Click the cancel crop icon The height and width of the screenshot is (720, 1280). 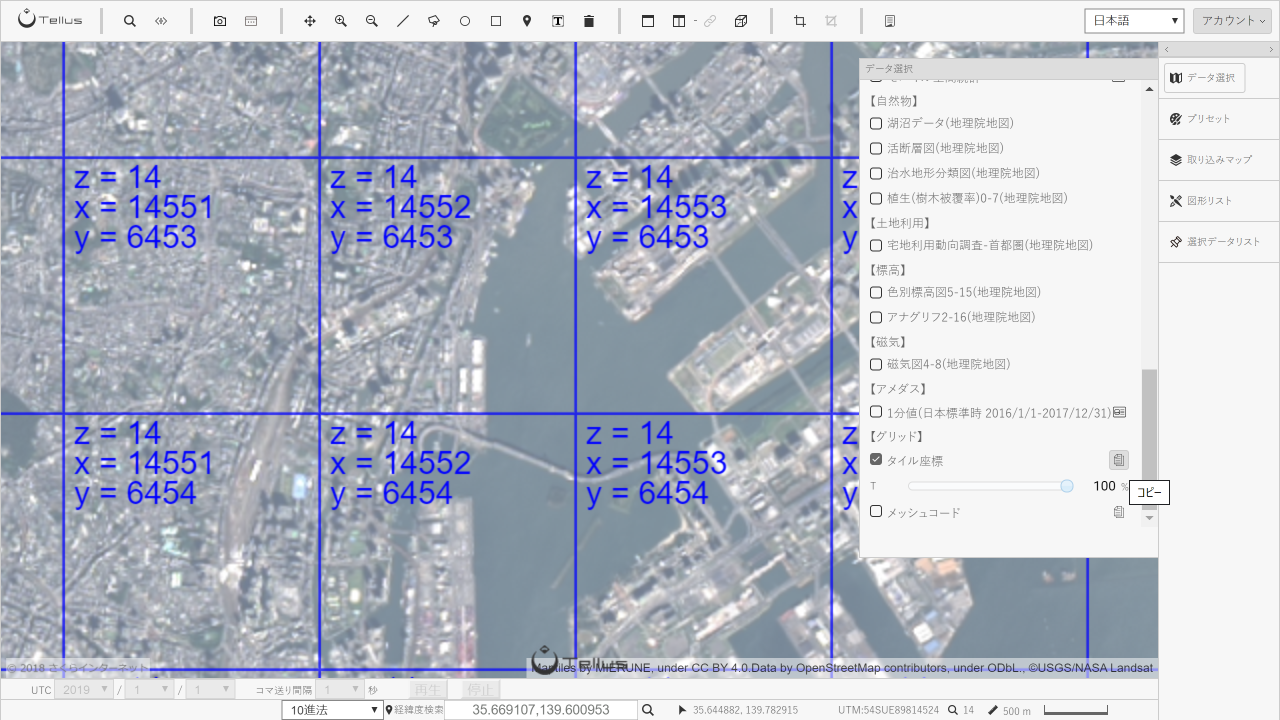click(831, 21)
